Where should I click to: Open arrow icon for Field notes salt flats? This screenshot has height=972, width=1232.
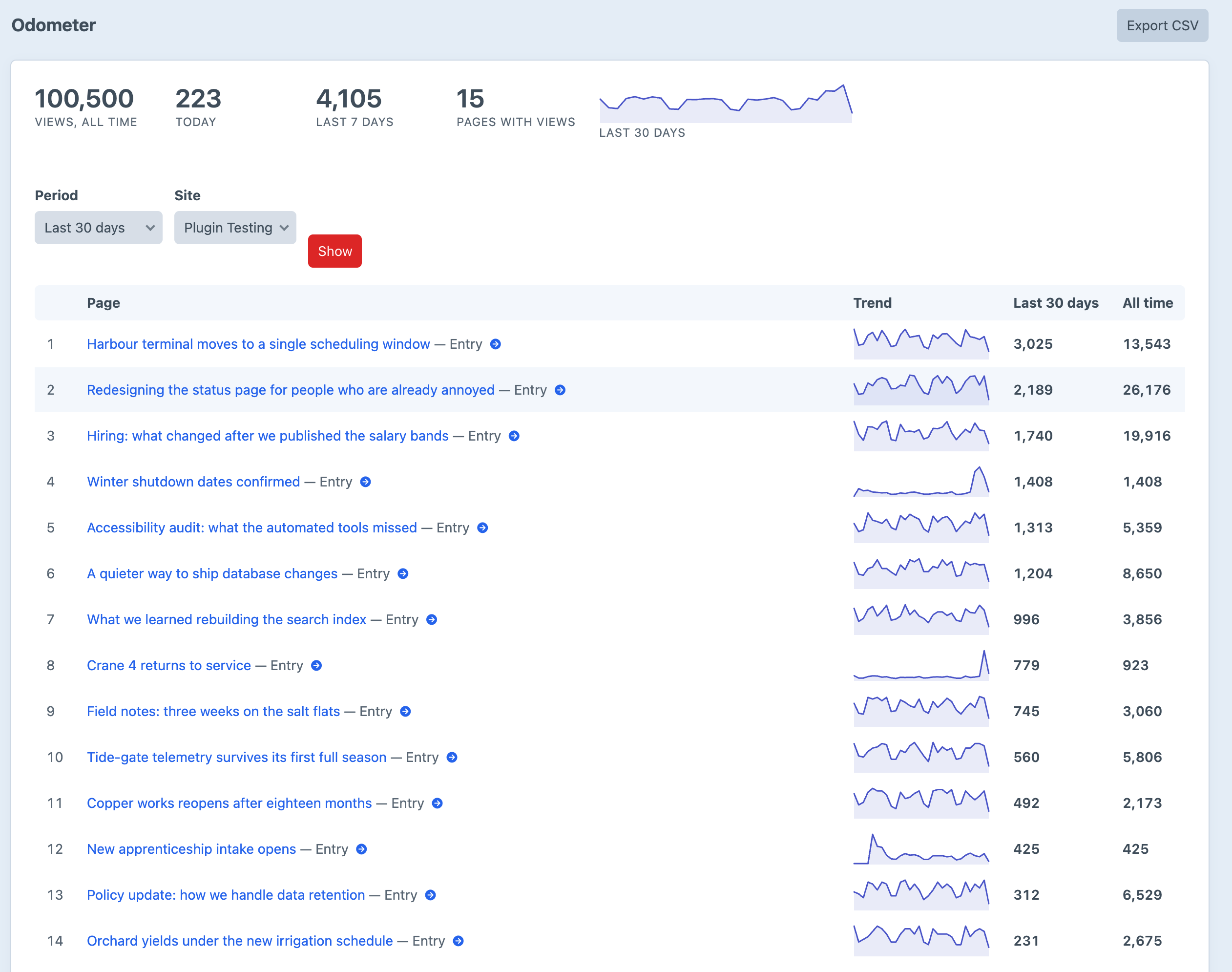(x=406, y=711)
